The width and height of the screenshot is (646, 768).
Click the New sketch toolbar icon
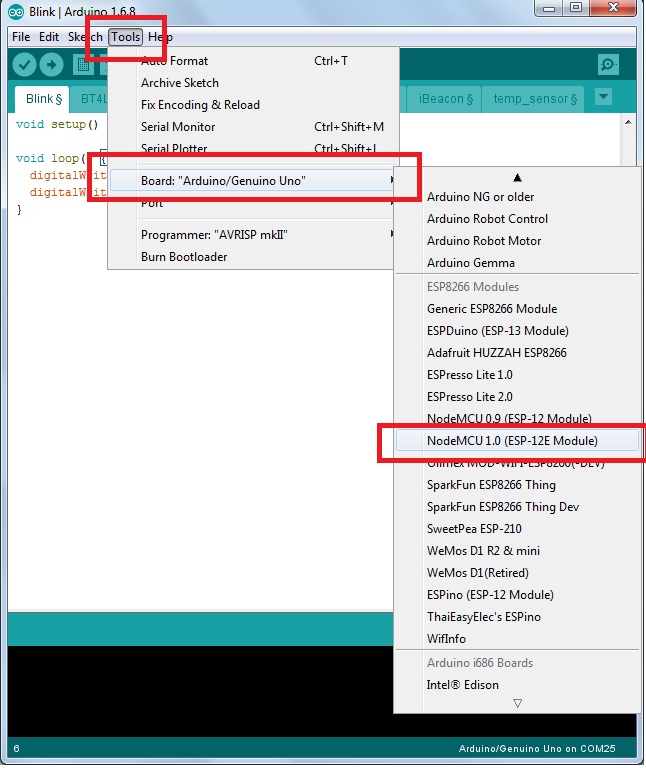click(83, 64)
